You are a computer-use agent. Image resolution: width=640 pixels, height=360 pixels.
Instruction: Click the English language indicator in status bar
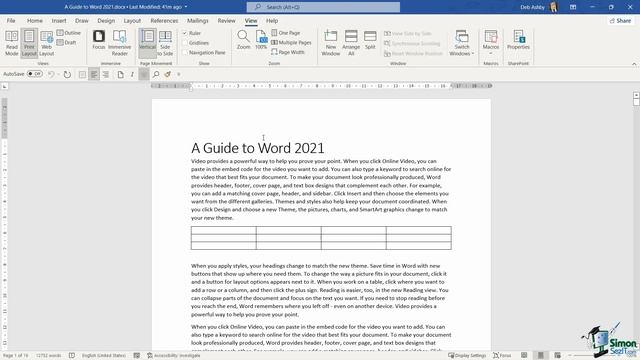(x=104, y=356)
